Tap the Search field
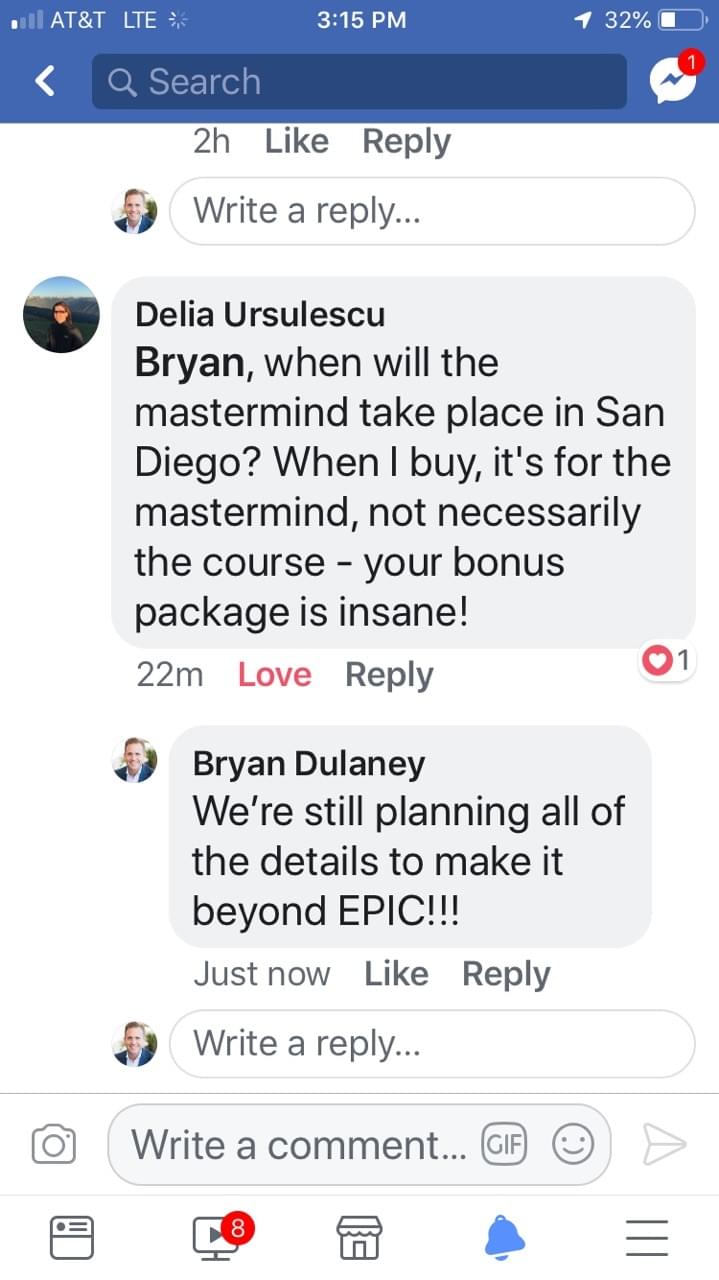The width and height of the screenshot is (719, 1280). tap(359, 82)
